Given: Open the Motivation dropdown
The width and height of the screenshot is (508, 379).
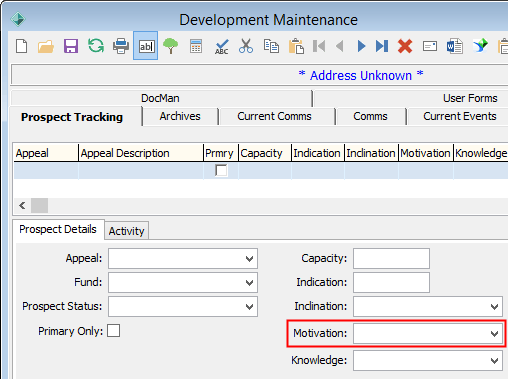Looking at the screenshot, I should (494, 333).
